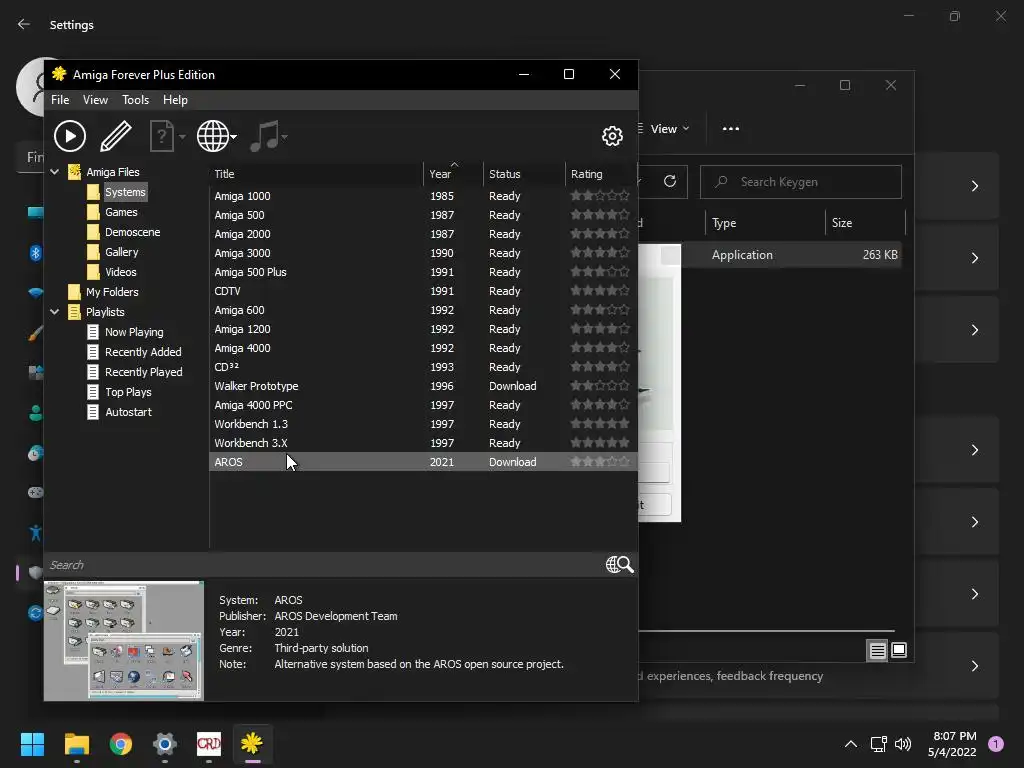Click the Help document icon in toolbar
This screenshot has width=1024, height=768.
pyautogui.click(x=161, y=136)
